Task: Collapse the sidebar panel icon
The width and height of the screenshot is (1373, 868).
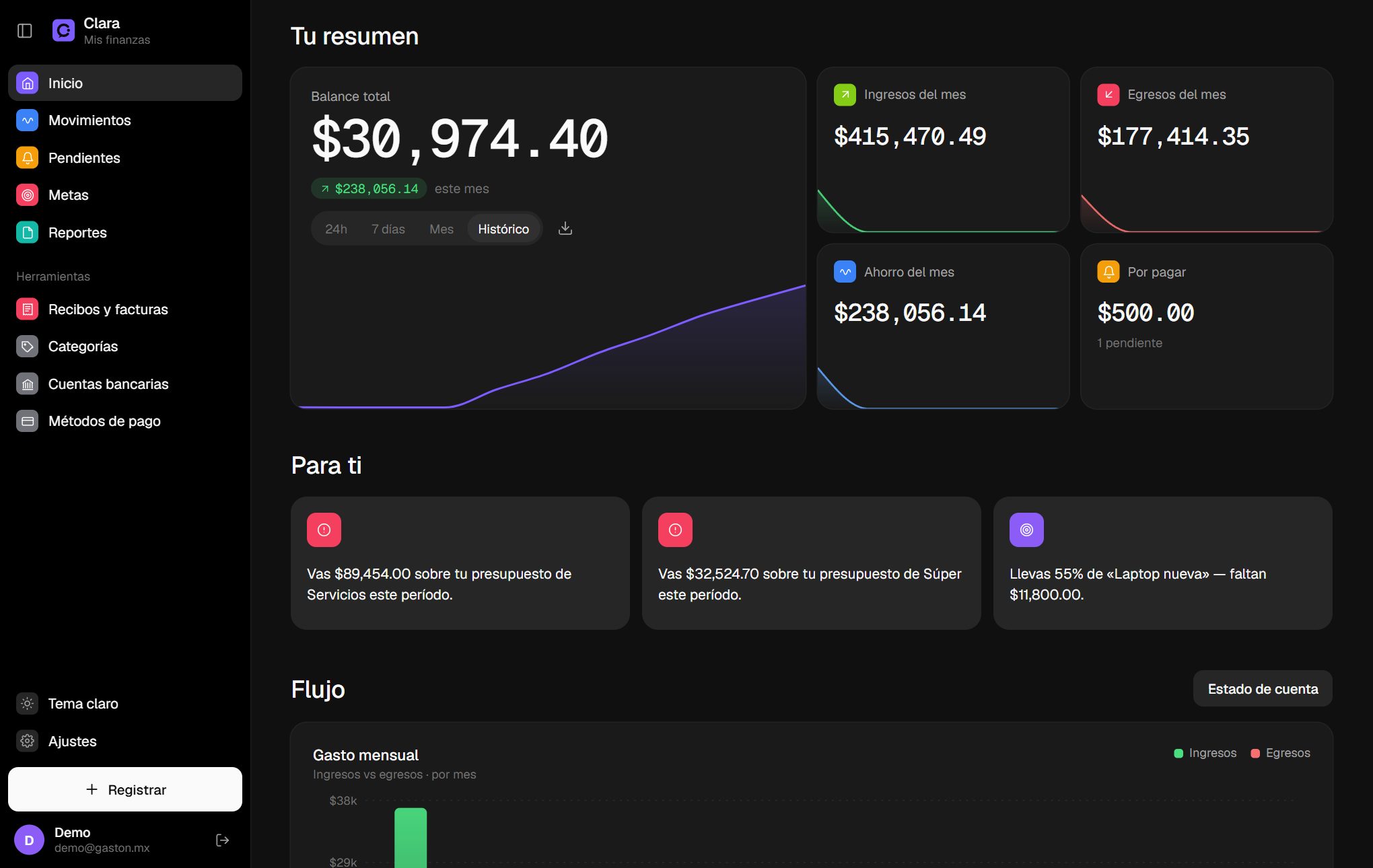Action: (25, 31)
